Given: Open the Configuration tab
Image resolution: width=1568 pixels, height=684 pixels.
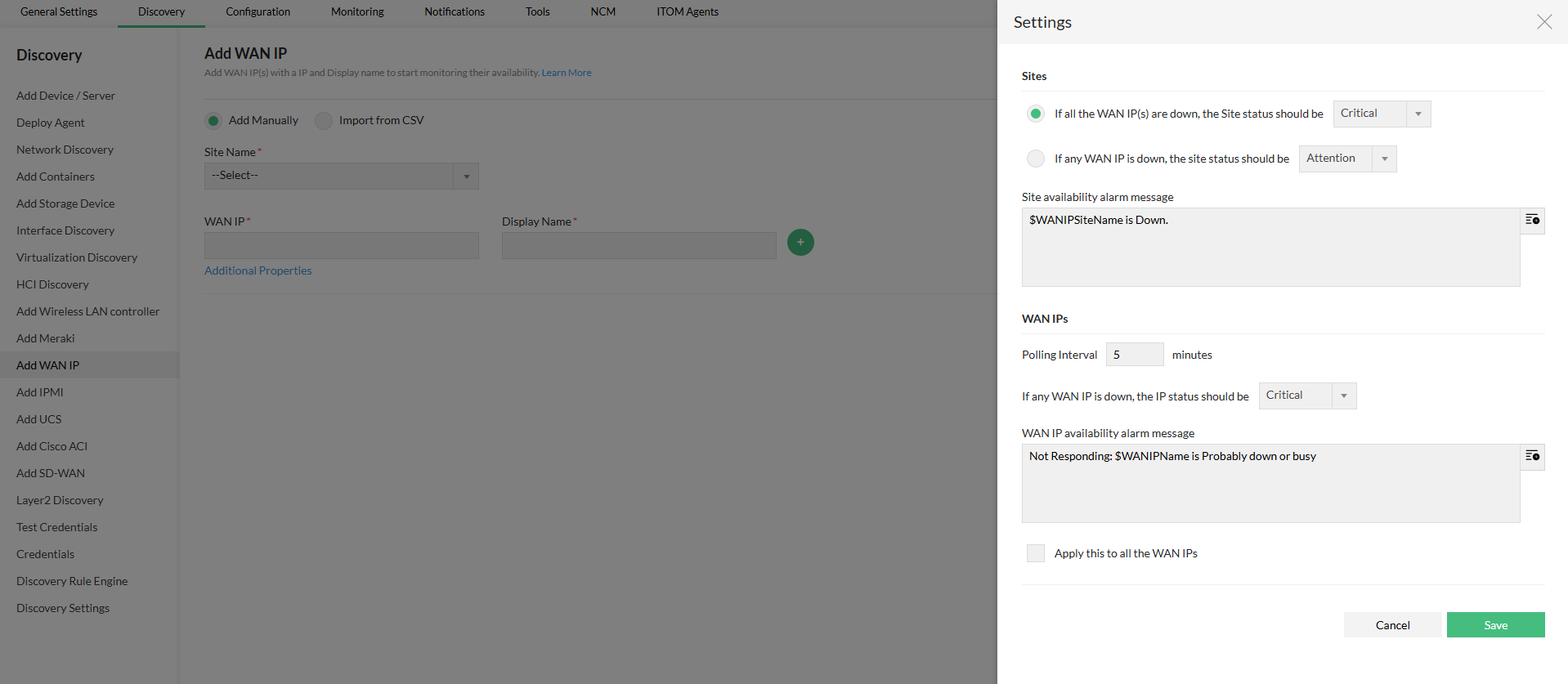Looking at the screenshot, I should point(258,12).
